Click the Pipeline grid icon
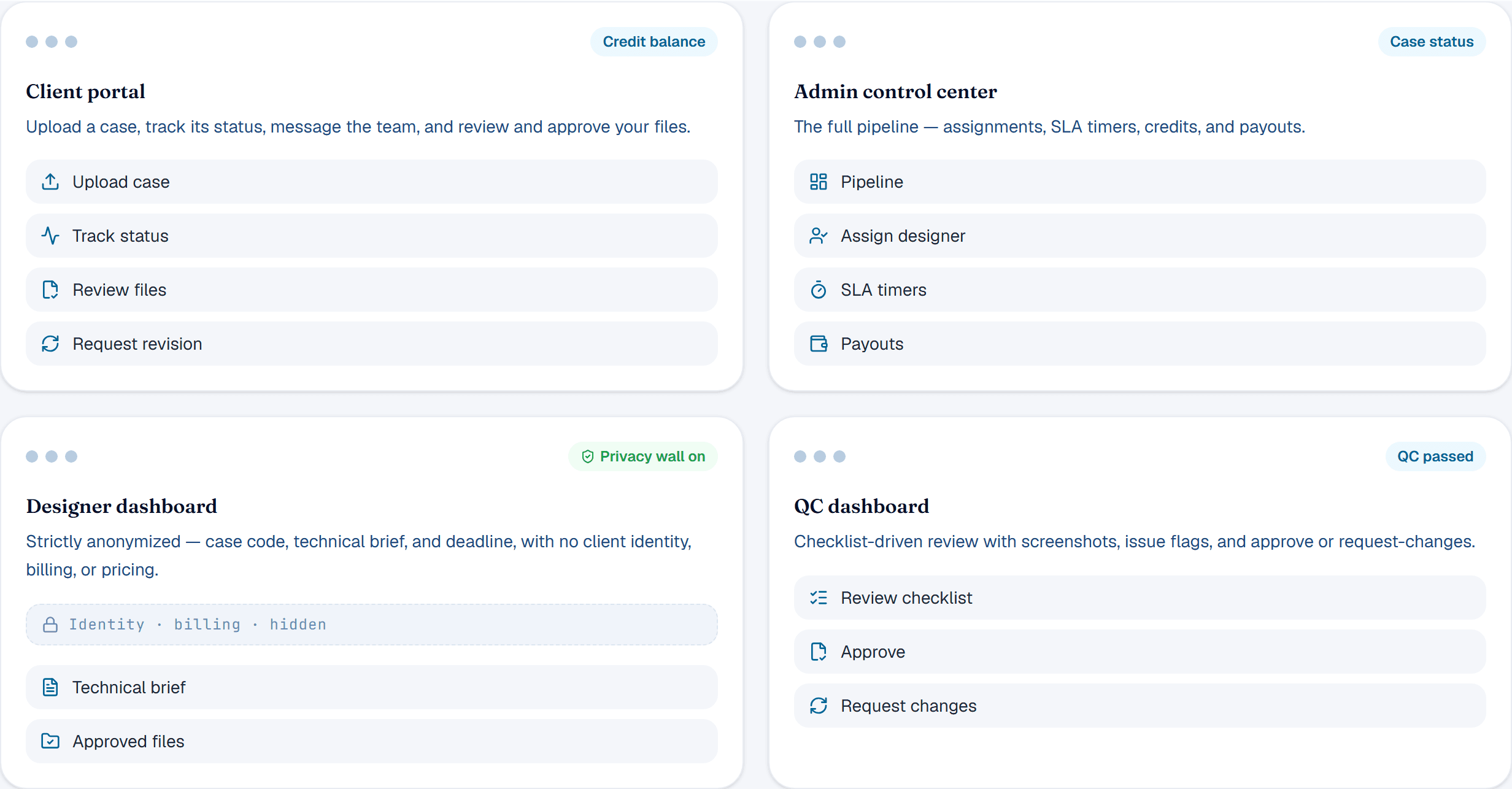This screenshot has height=789, width=1512. click(x=819, y=182)
